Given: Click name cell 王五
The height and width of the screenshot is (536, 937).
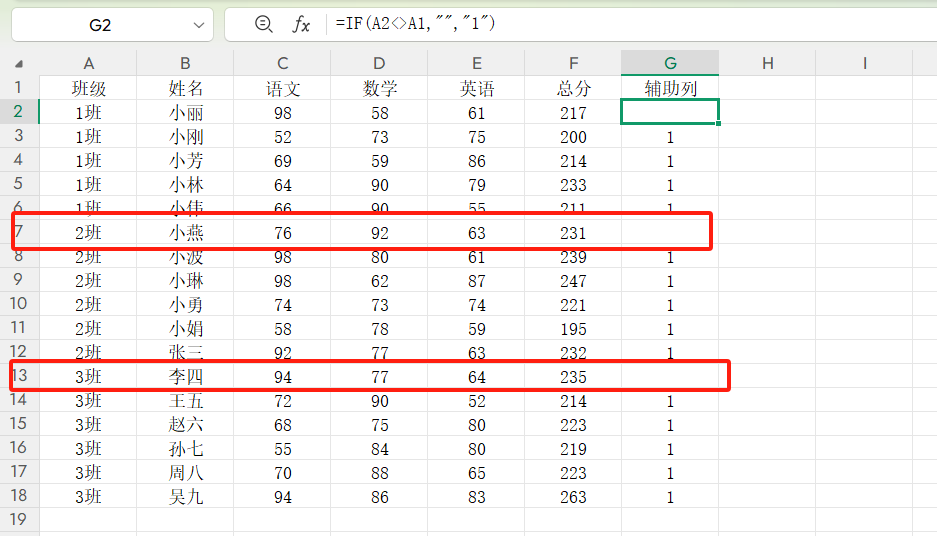Looking at the screenshot, I should click(x=185, y=401).
